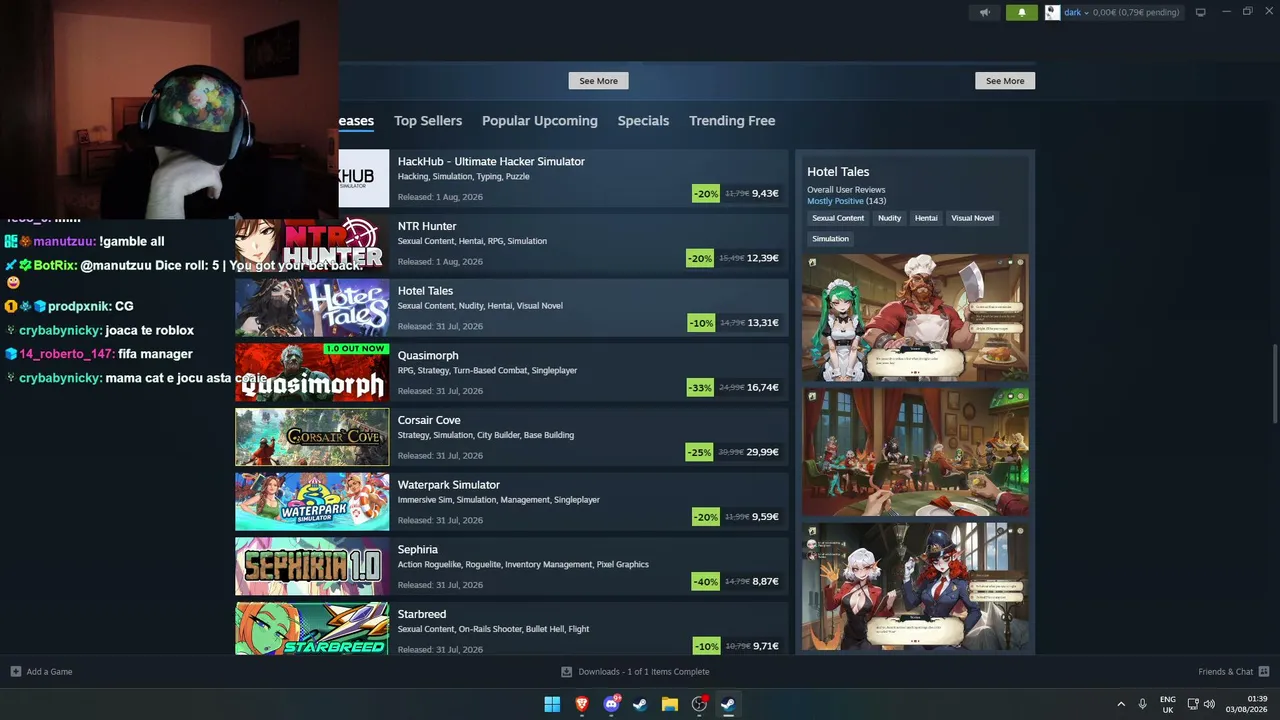This screenshot has height=720, width=1280.
Task: Click Add a Game
Action: point(41,672)
